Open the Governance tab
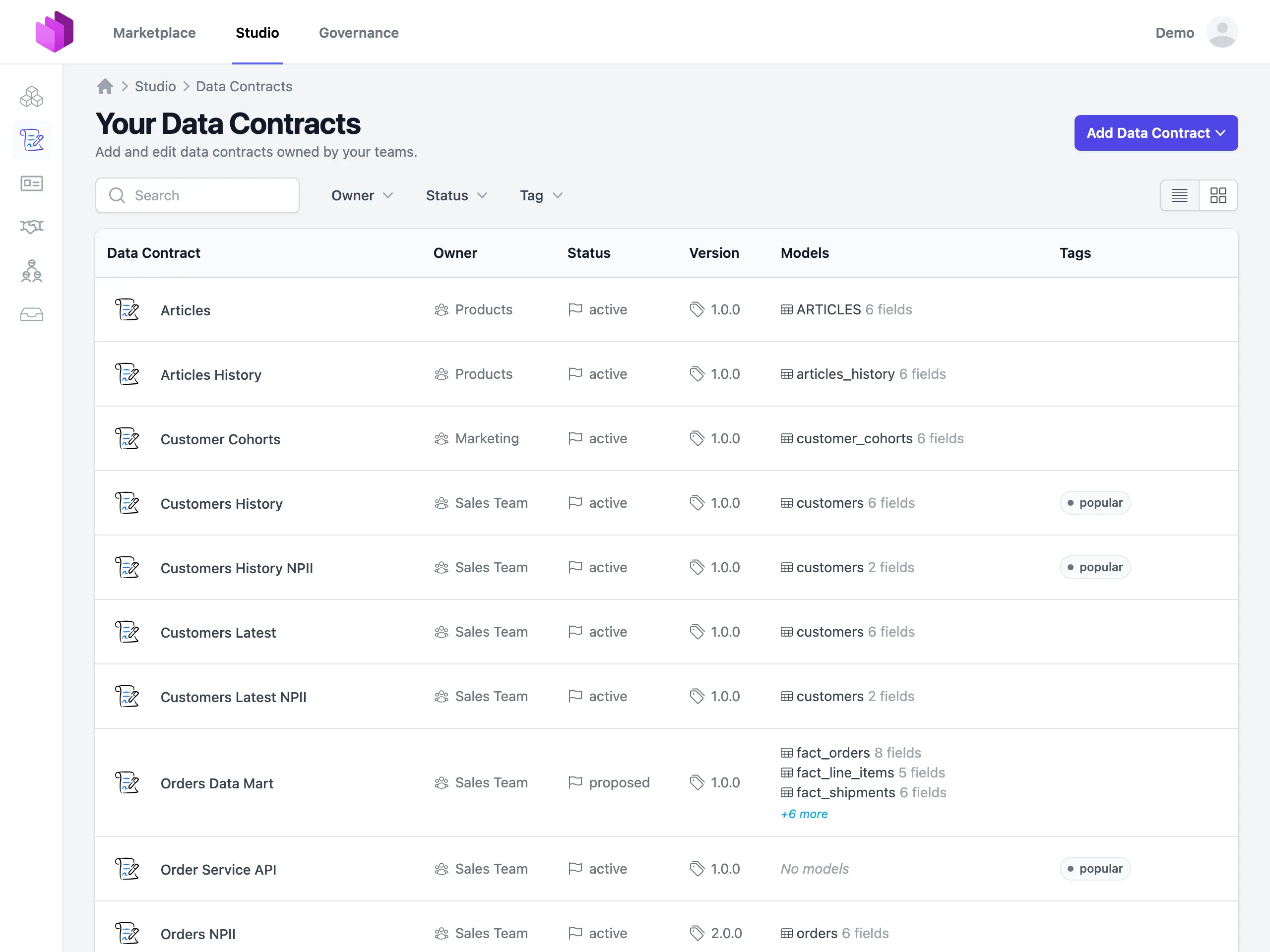 [358, 33]
